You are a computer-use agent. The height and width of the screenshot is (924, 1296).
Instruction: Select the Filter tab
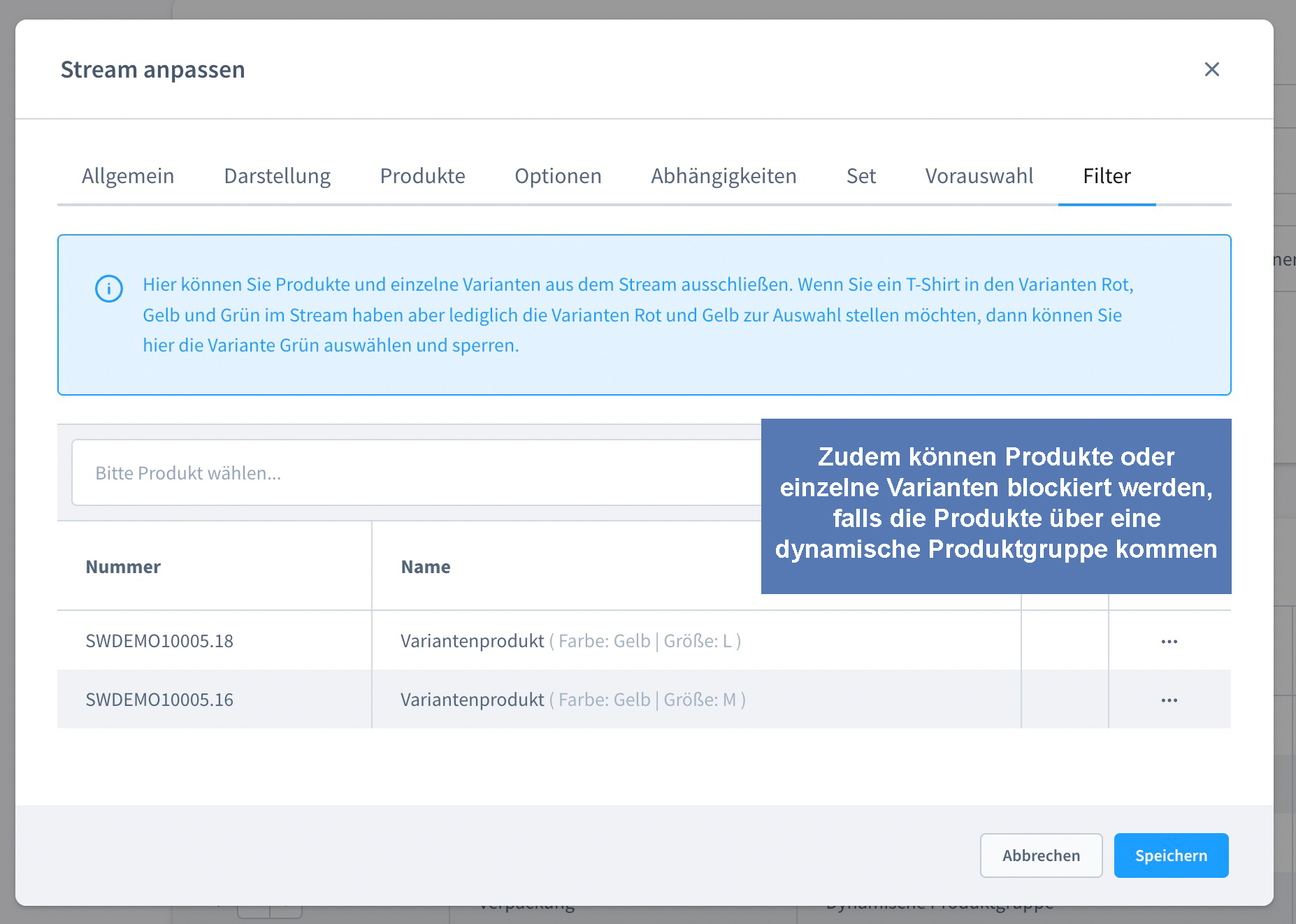pyautogui.click(x=1107, y=175)
